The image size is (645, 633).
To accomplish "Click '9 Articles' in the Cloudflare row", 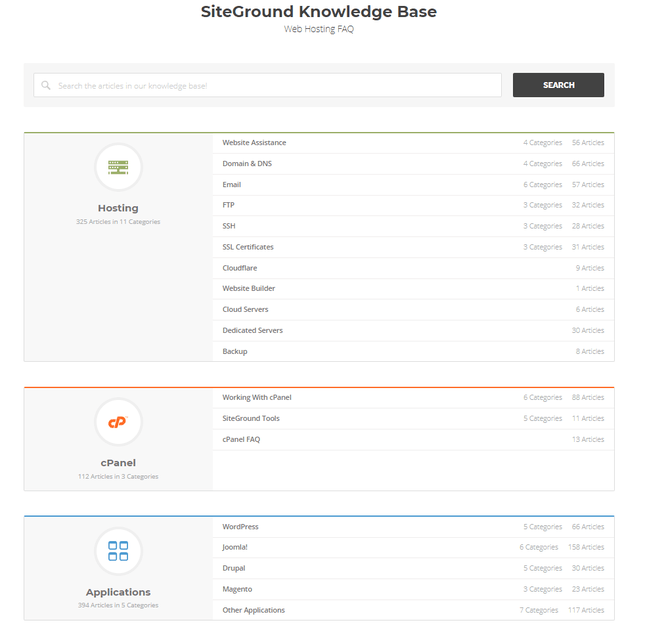I will pos(590,268).
